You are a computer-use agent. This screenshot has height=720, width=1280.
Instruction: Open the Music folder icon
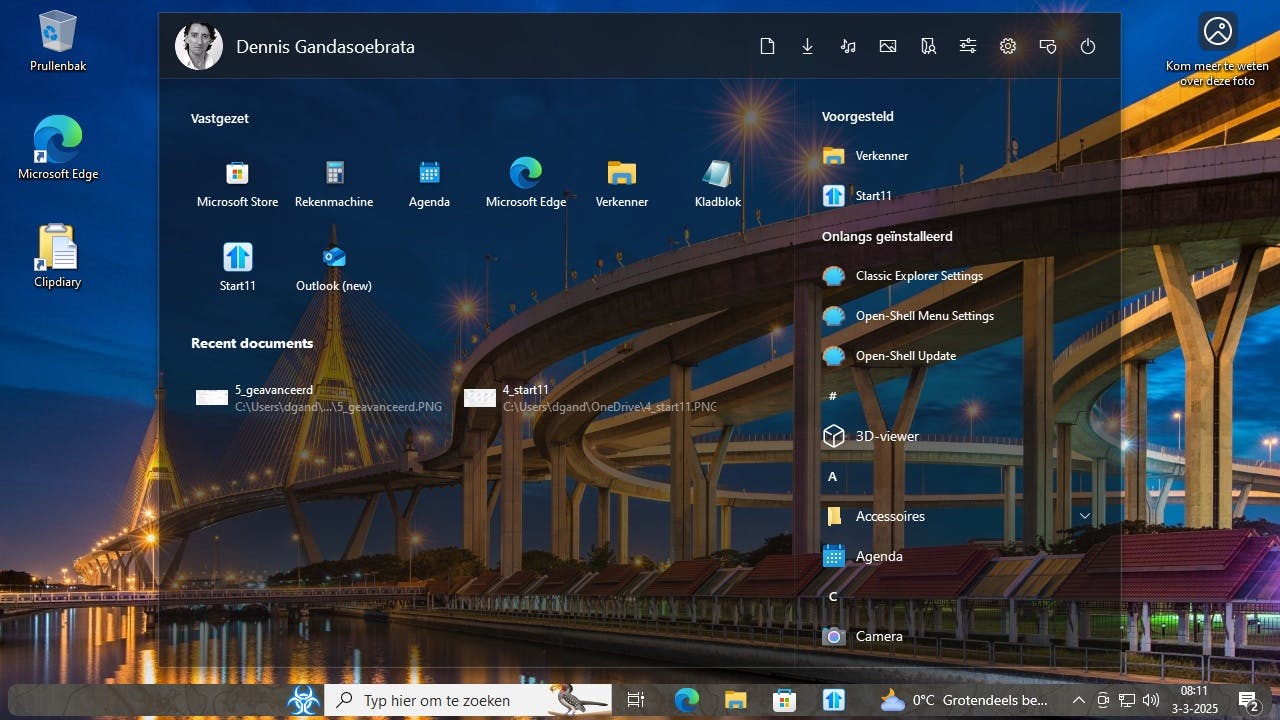(848, 46)
